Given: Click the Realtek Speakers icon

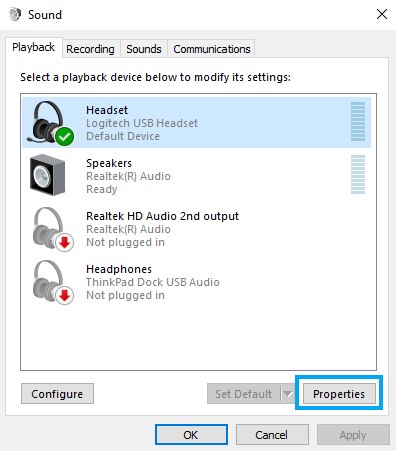Looking at the screenshot, I should coord(47,175).
